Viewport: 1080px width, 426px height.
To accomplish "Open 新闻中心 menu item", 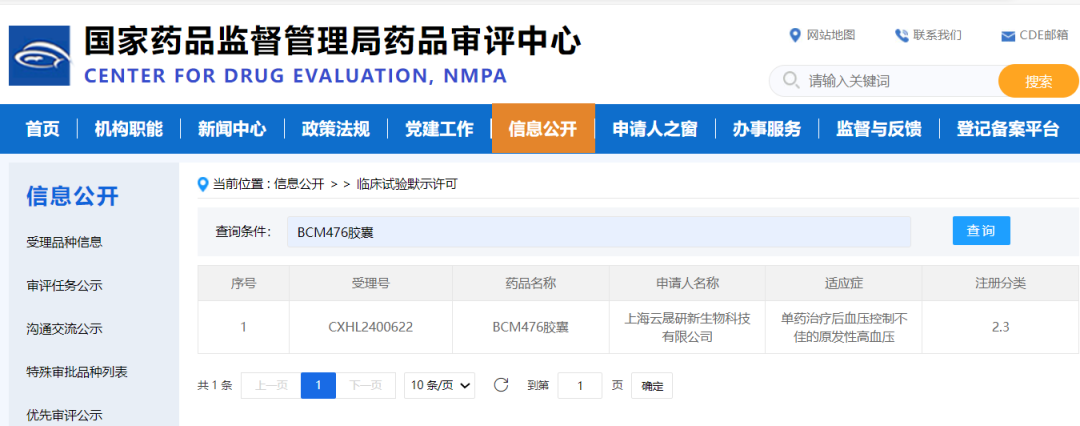I will tap(232, 129).
